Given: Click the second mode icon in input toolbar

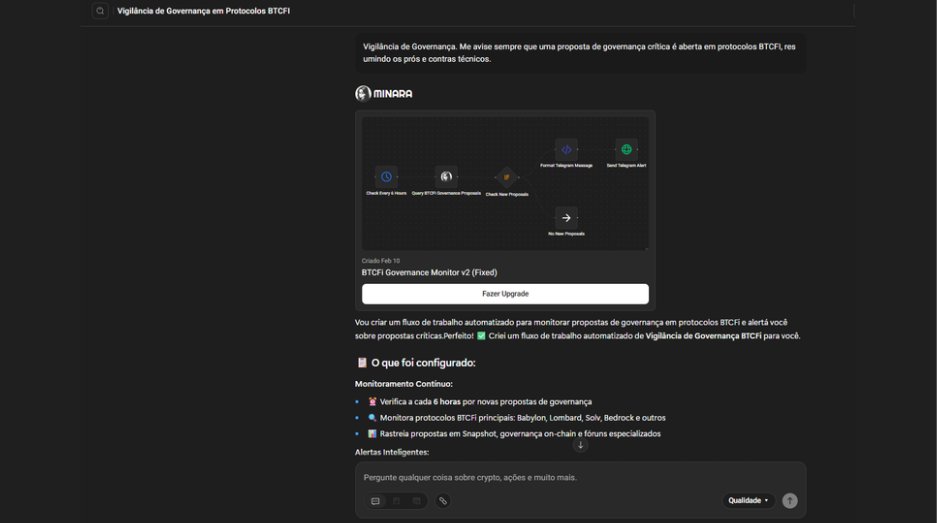Looking at the screenshot, I should point(396,501).
